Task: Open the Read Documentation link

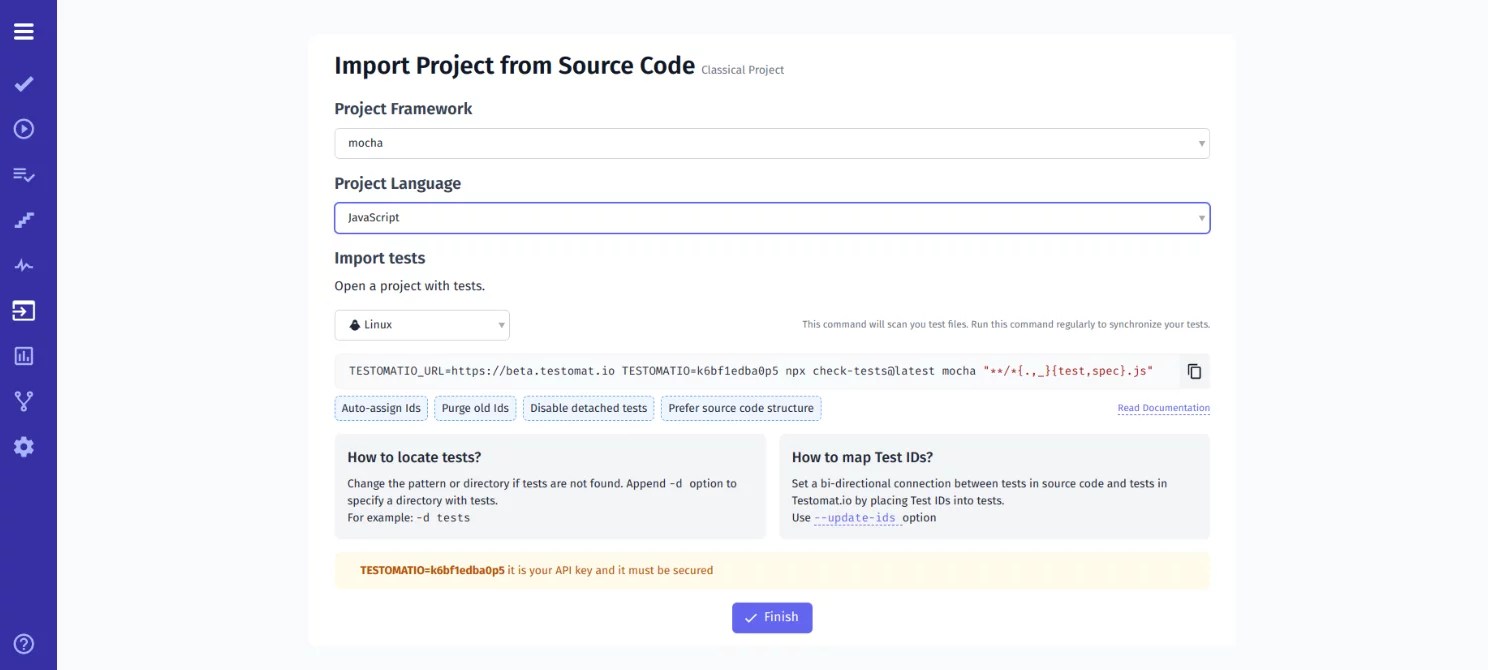Action: (x=1163, y=407)
